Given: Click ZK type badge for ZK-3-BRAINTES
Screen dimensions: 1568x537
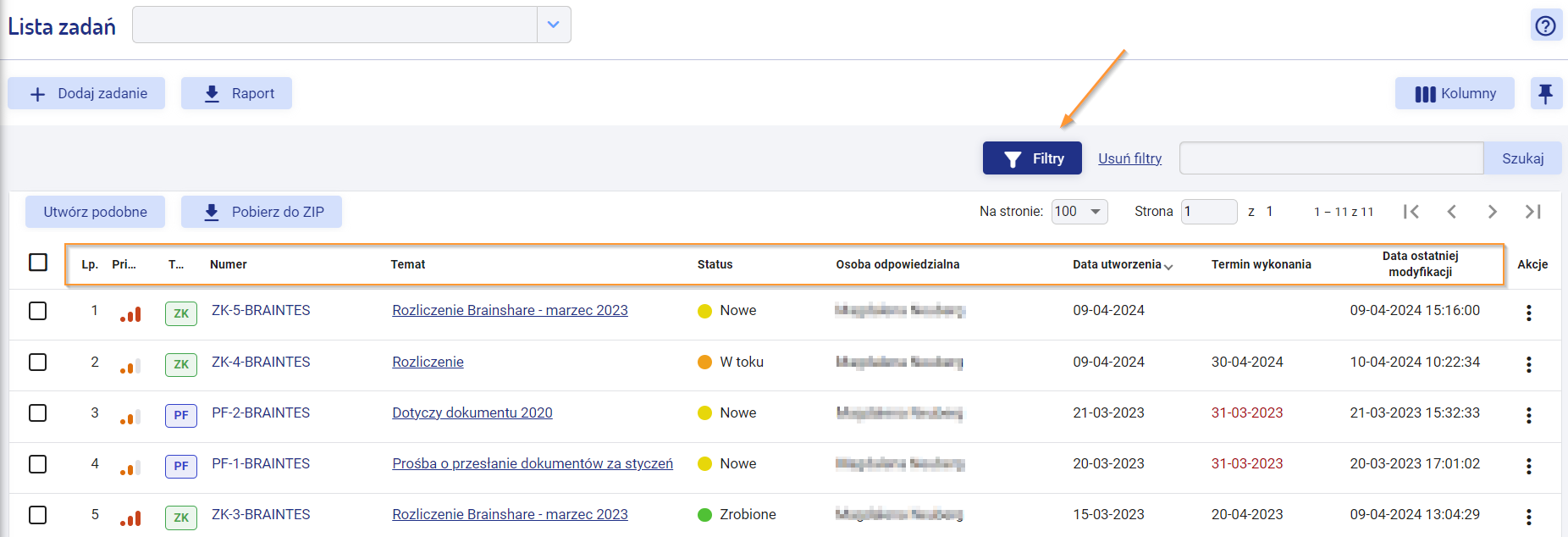Looking at the screenshot, I should click(181, 517).
